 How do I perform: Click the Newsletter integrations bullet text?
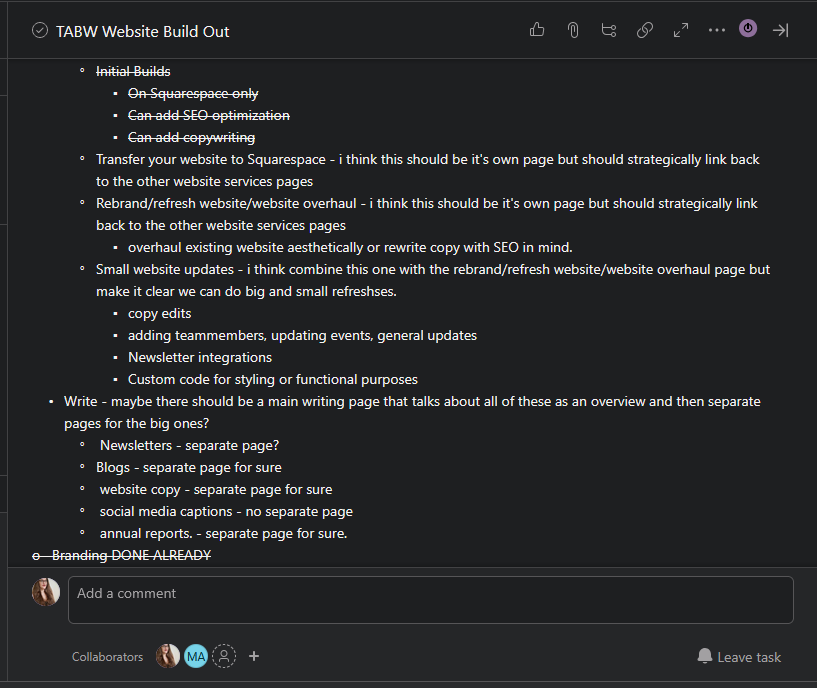(x=200, y=358)
